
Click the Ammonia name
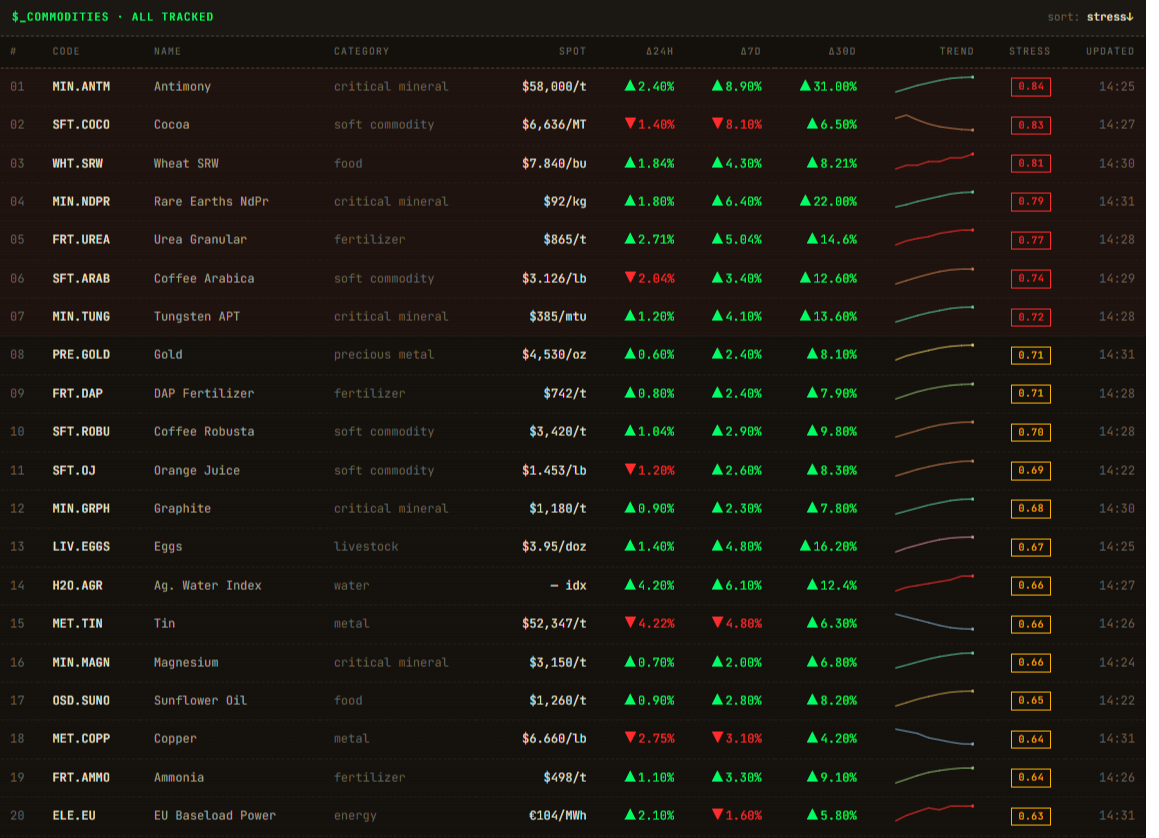coord(179,777)
